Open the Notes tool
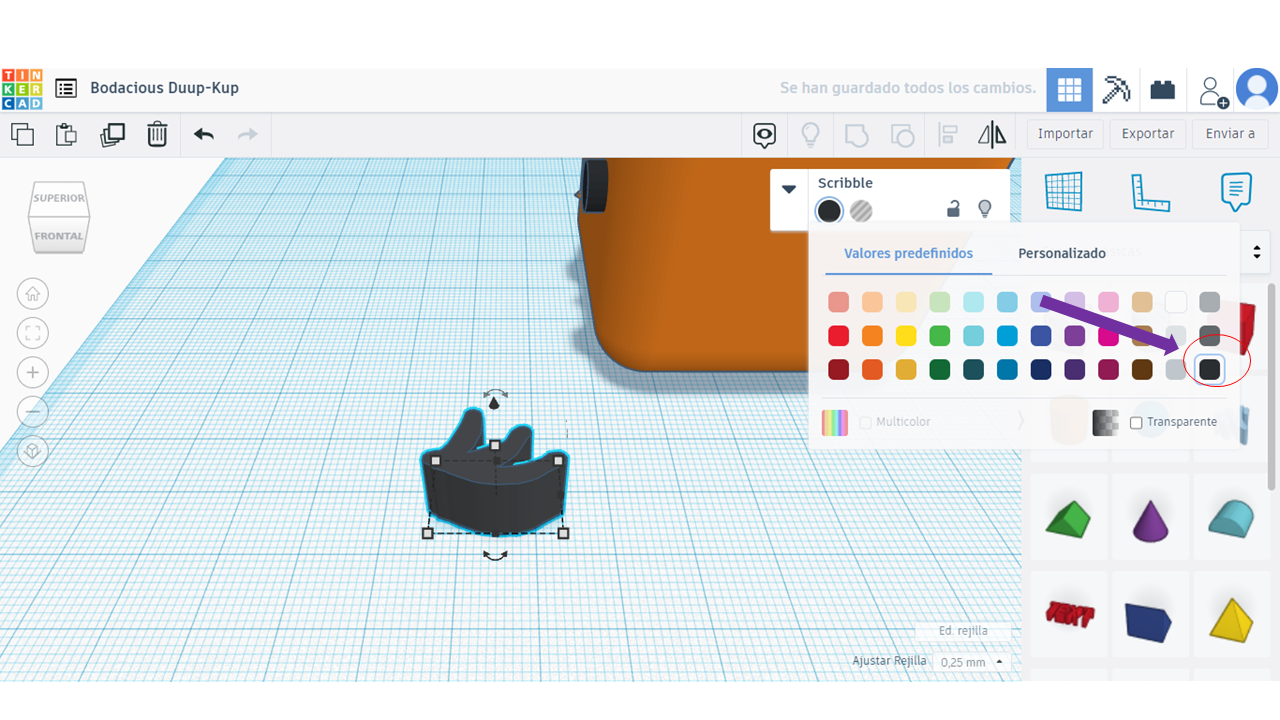1280x720 pixels. coord(1236,191)
